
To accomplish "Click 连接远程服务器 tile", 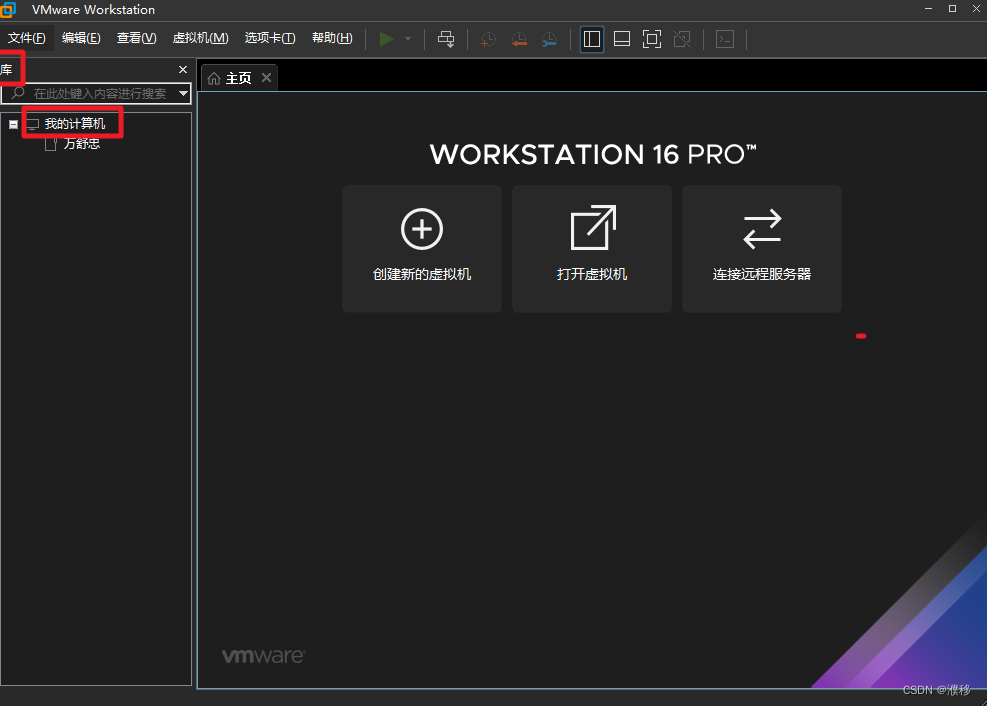I will pos(762,249).
